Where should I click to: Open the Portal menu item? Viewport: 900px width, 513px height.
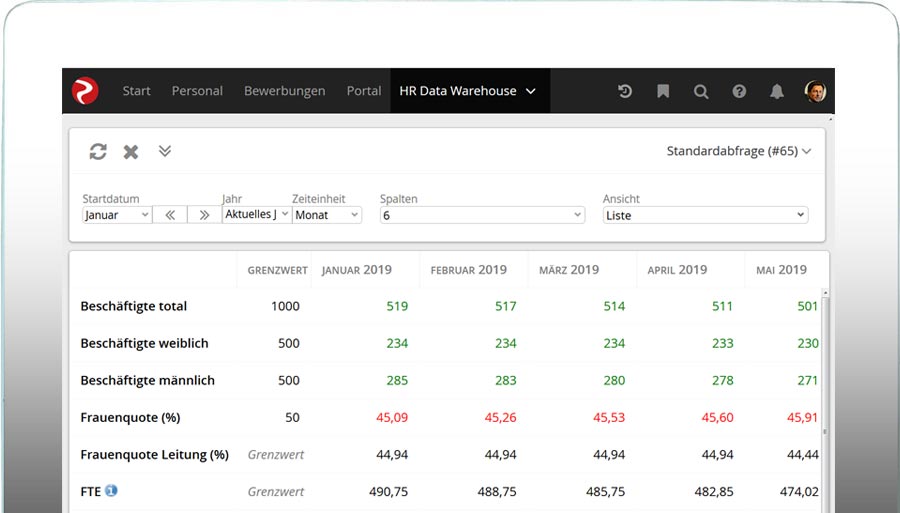pyautogui.click(x=364, y=91)
